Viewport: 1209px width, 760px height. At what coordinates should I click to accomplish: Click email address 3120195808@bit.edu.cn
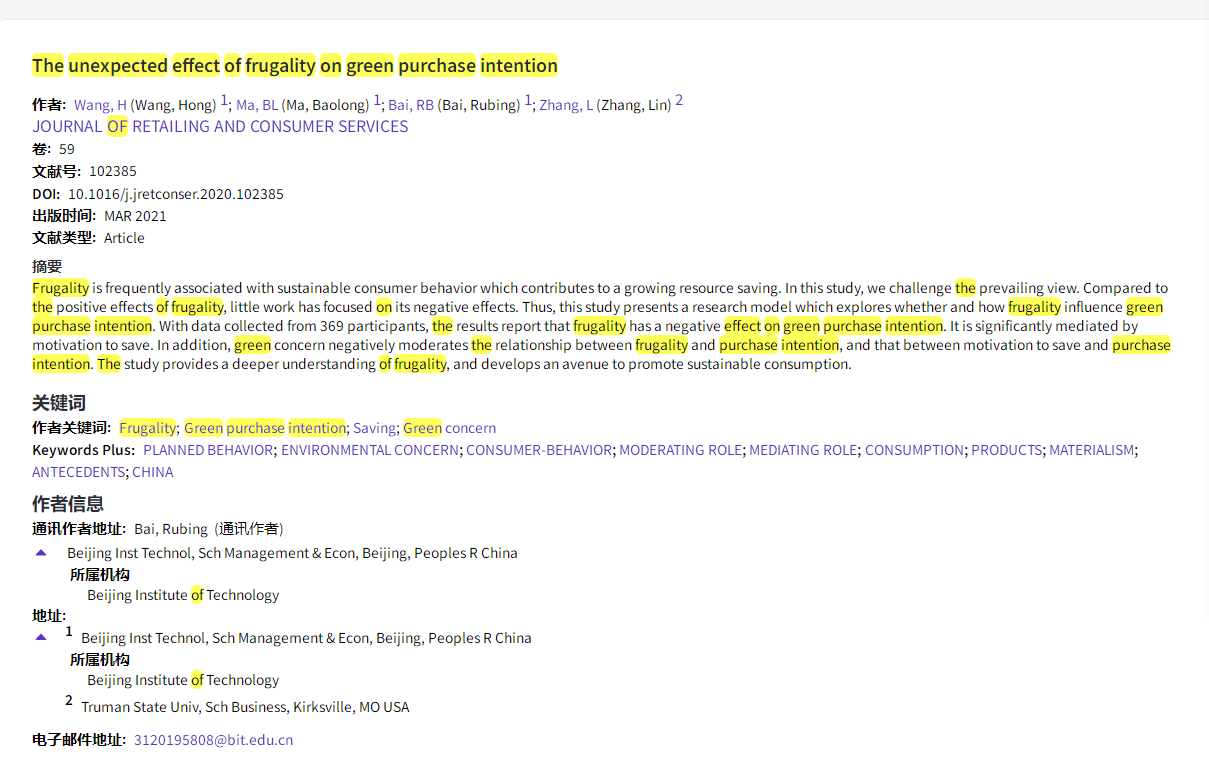click(213, 740)
